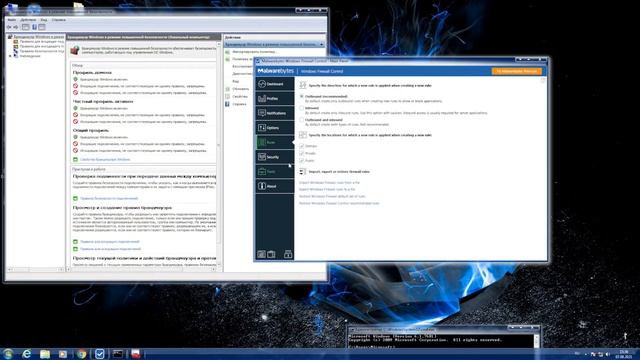640x360 pixels.
Task: Click Свойства properties icon in Actions pane
Action: tap(228, 96)
